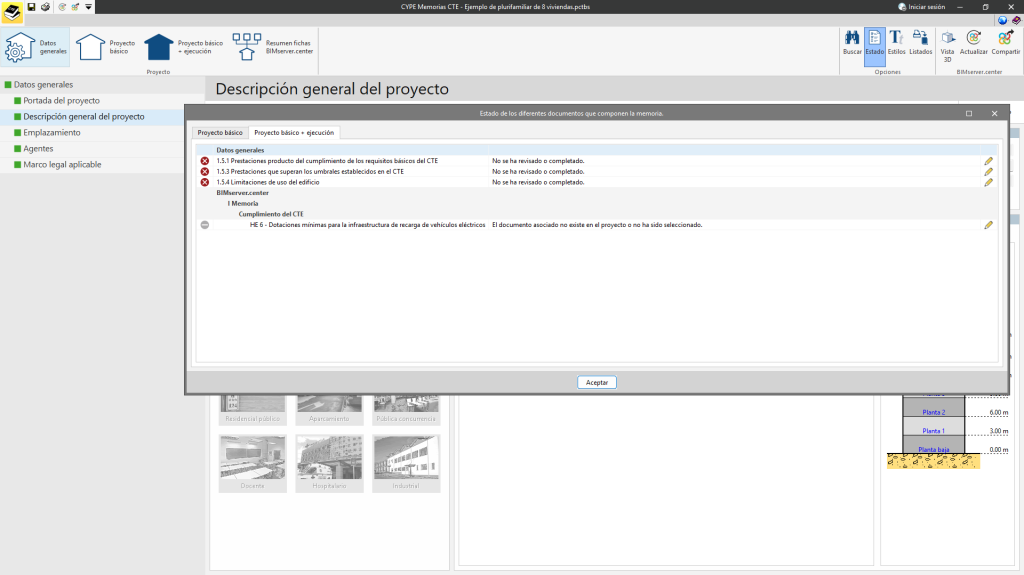Image resolution: width=1024 pixels, height=575 pixels.
Task: Edit row 1.5.1 with the pencil icon
Action: click(988, 161)
